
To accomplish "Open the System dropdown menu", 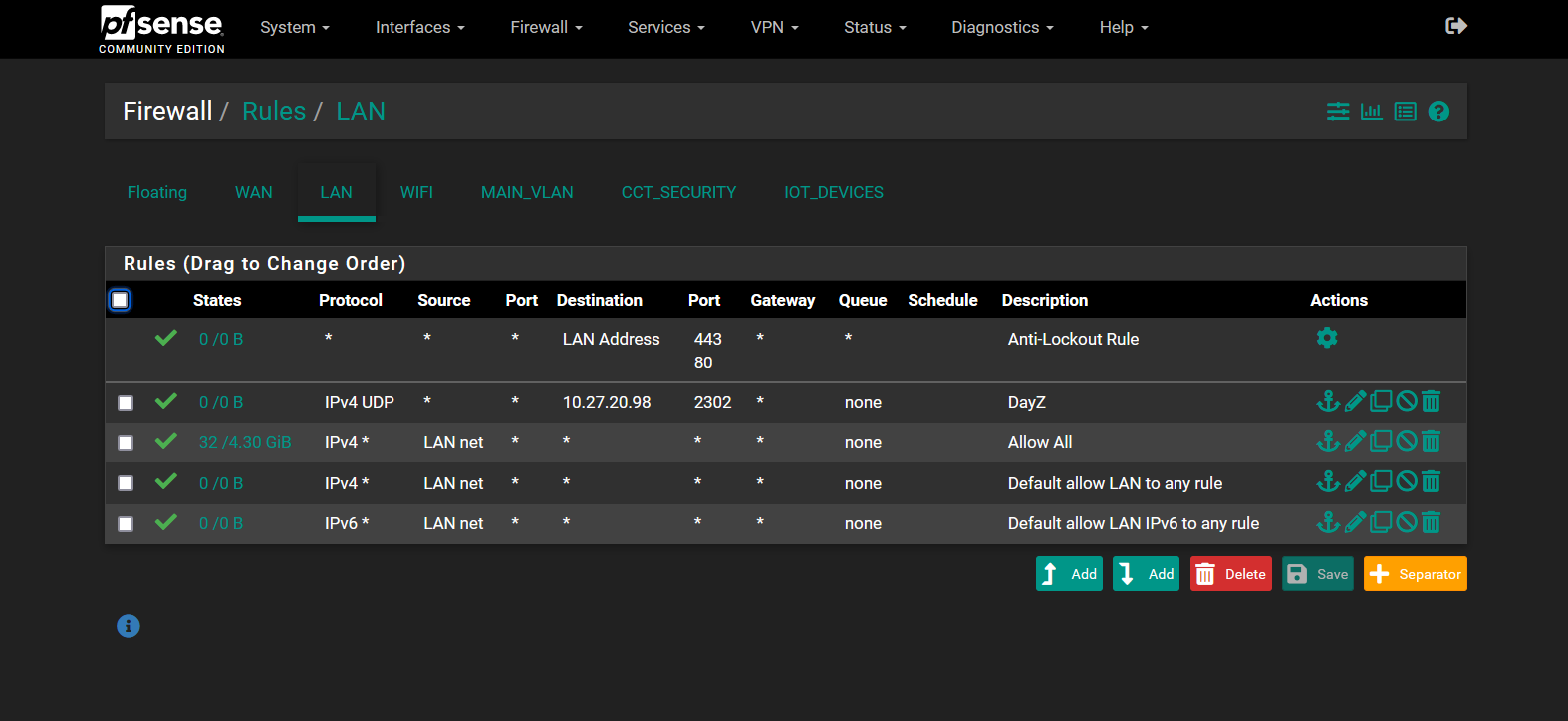I will point(295,28).
